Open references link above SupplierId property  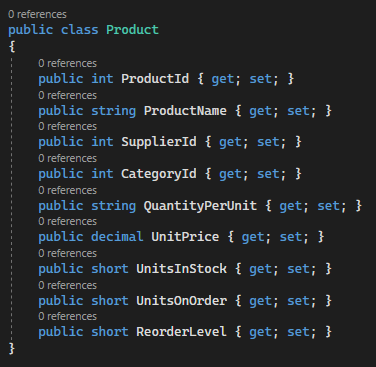coord(67,126)
